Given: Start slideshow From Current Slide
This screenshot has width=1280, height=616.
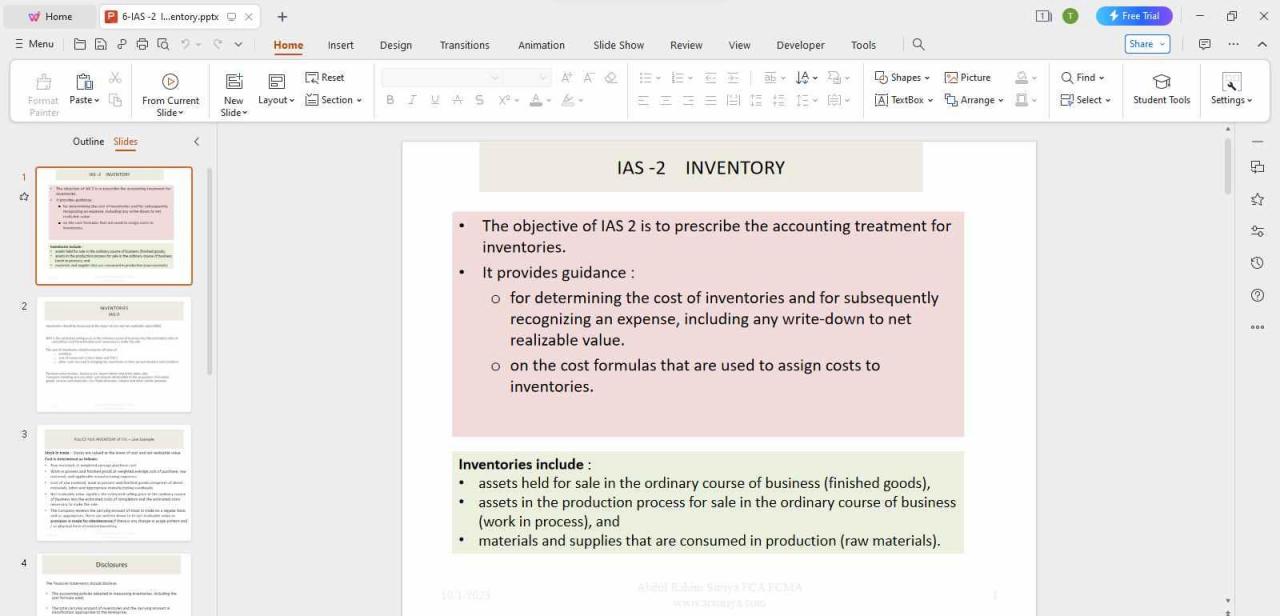Looking at the screenshot, I should pyautogui.click(x=170, y=94).
